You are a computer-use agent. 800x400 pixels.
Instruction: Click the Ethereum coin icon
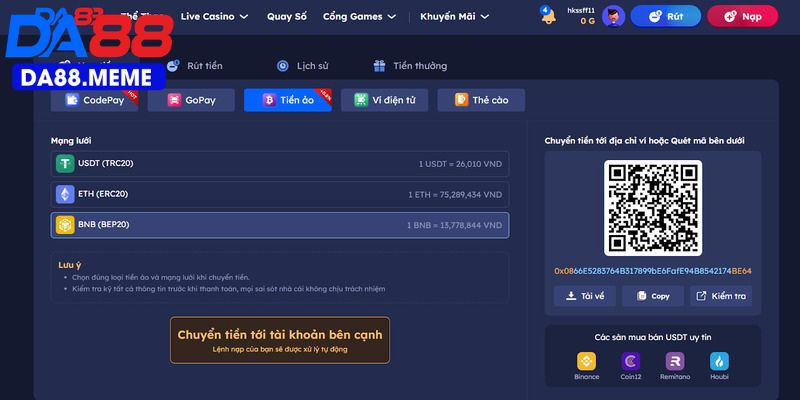tap(65, 194)
